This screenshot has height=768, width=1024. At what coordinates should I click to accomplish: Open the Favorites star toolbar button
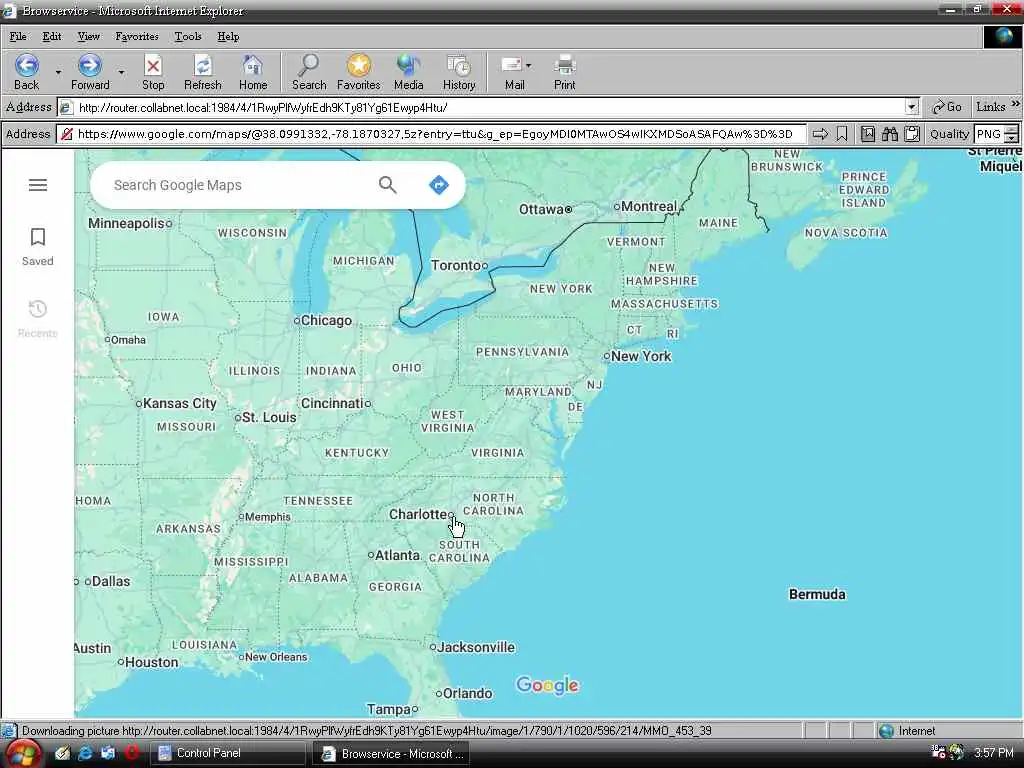click(359, 72)
